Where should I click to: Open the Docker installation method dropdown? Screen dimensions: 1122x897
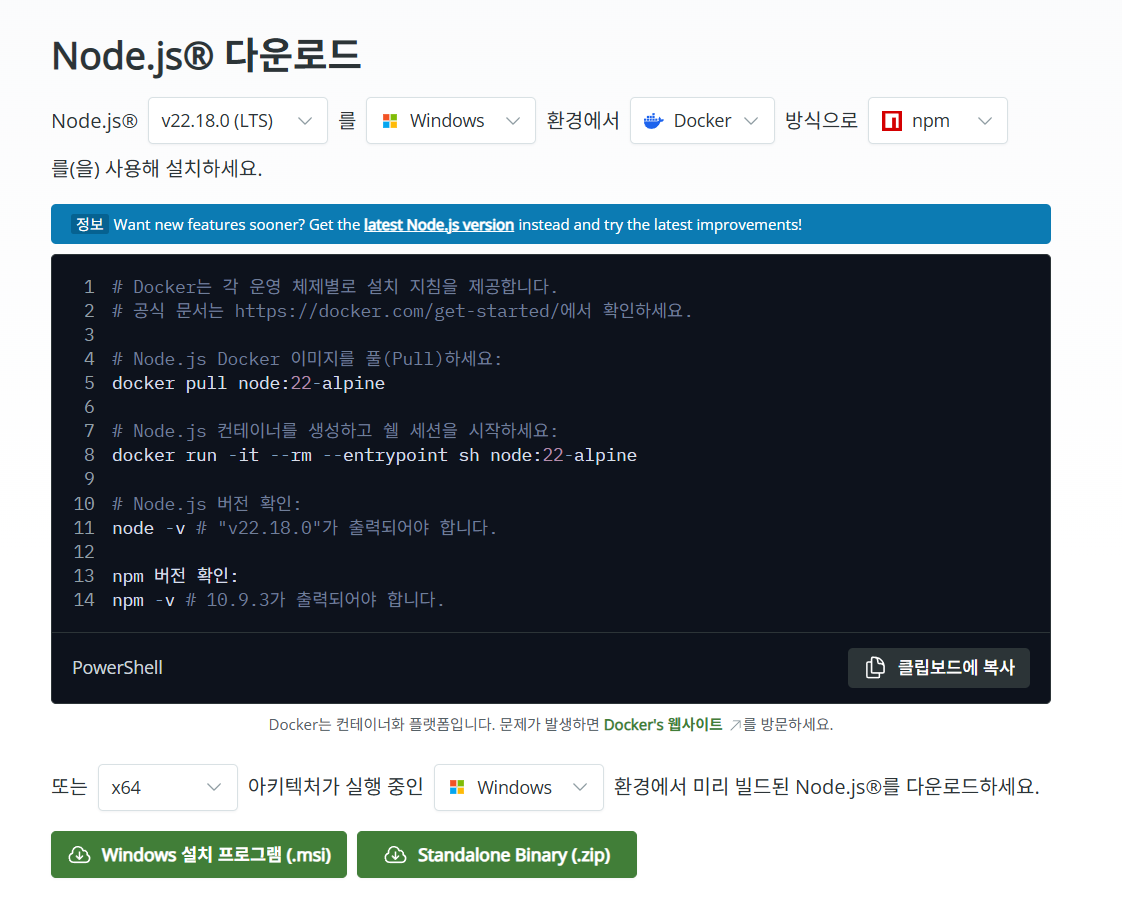[702, 121]
